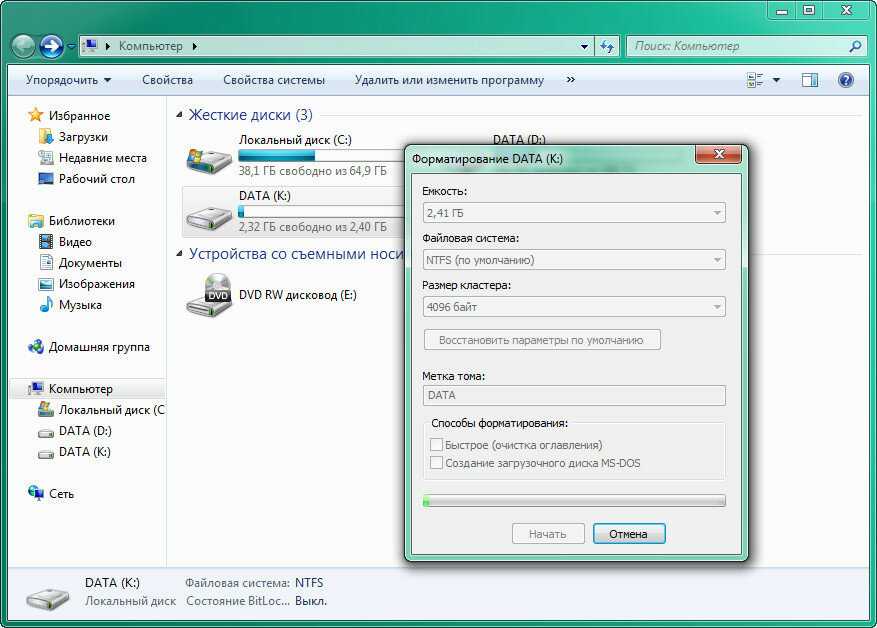Open the Размер кластера dropdown
Image resolution: width=877 pixels, height=628 pixels.
(574, 307)
